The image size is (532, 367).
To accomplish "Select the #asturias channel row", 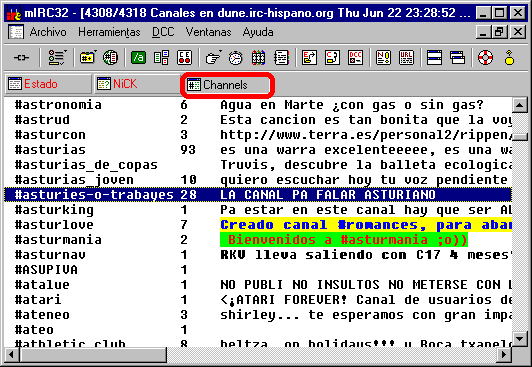I will (x=258, y=150).
